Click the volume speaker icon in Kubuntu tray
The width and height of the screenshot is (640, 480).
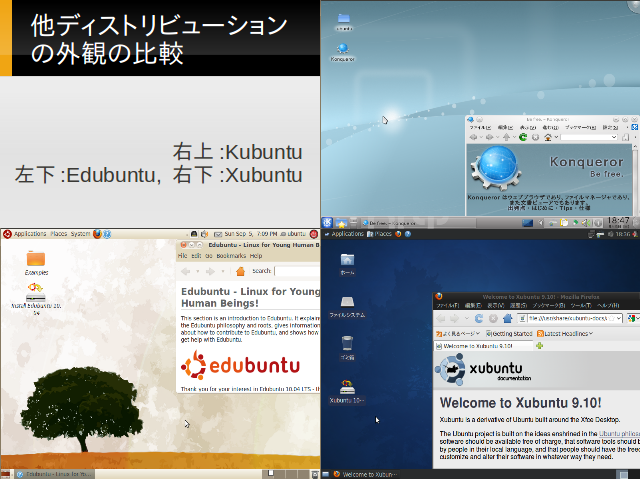click(x=585, y=223)
